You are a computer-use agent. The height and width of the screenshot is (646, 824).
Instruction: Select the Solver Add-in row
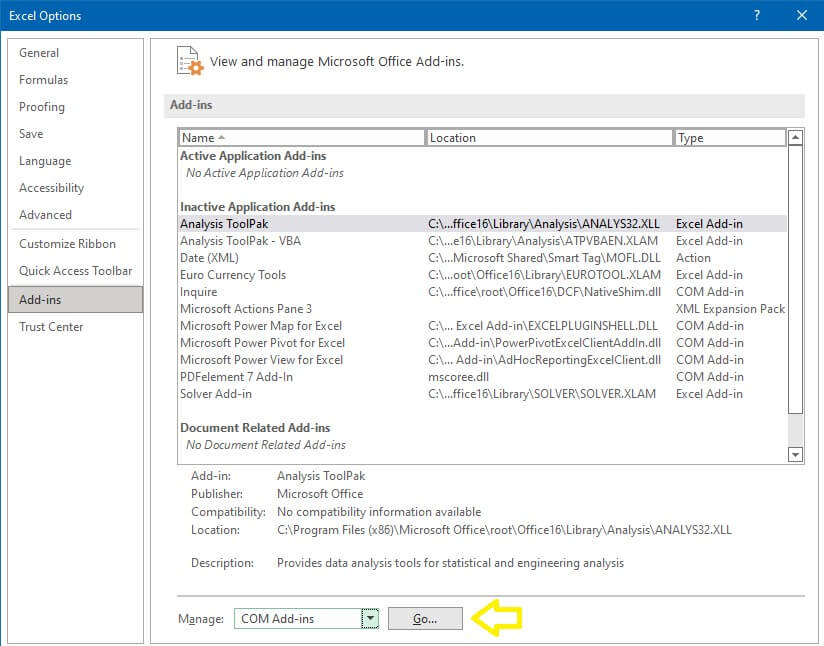(x=482, y=394)
